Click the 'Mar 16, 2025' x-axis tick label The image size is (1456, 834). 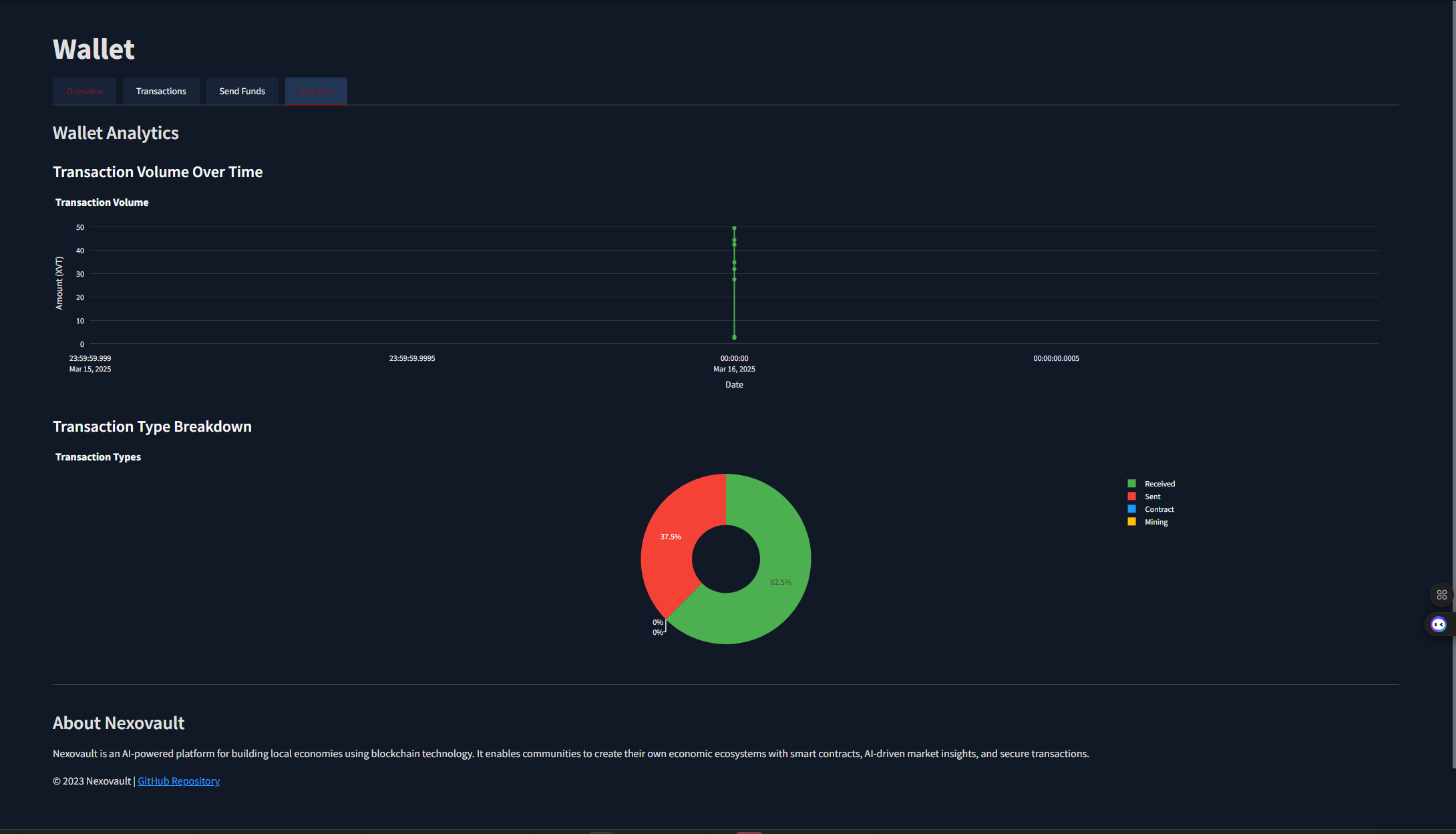coord(734,369)
